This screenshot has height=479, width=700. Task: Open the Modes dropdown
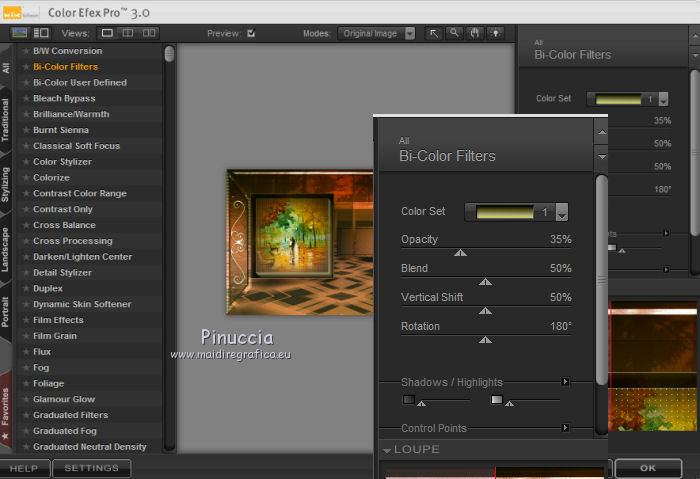(410, 33)
